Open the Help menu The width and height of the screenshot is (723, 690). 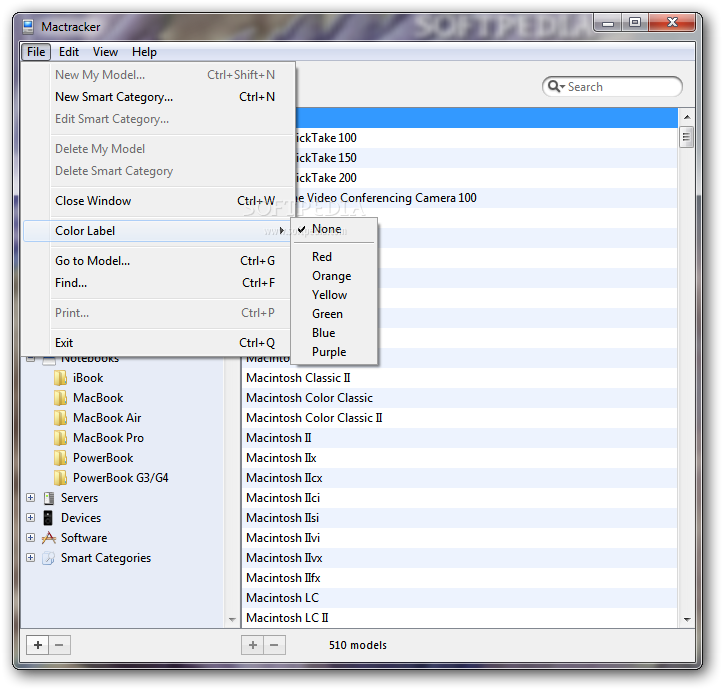coord(144,52)
